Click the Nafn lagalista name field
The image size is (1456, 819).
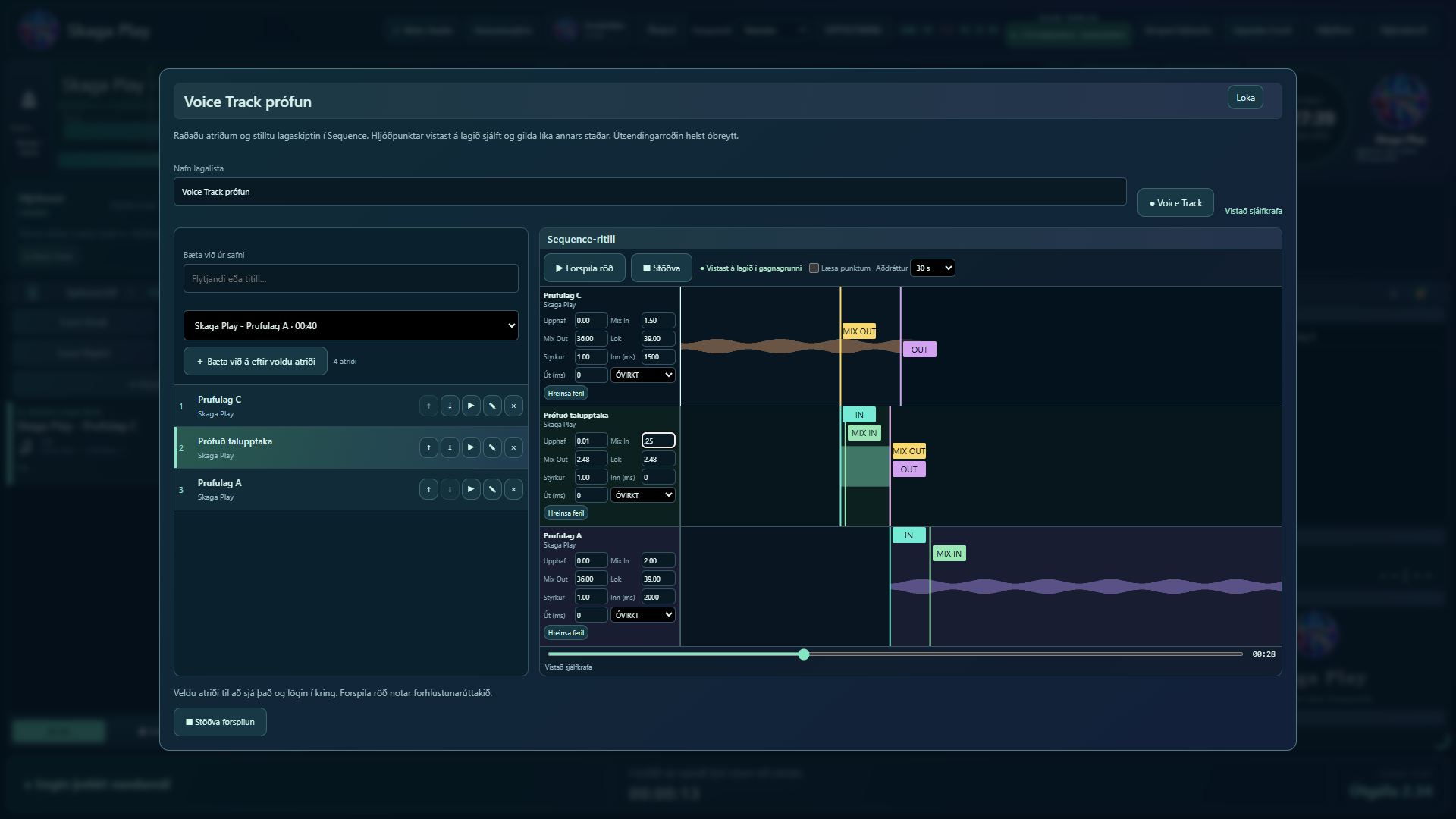pos(650,191)
